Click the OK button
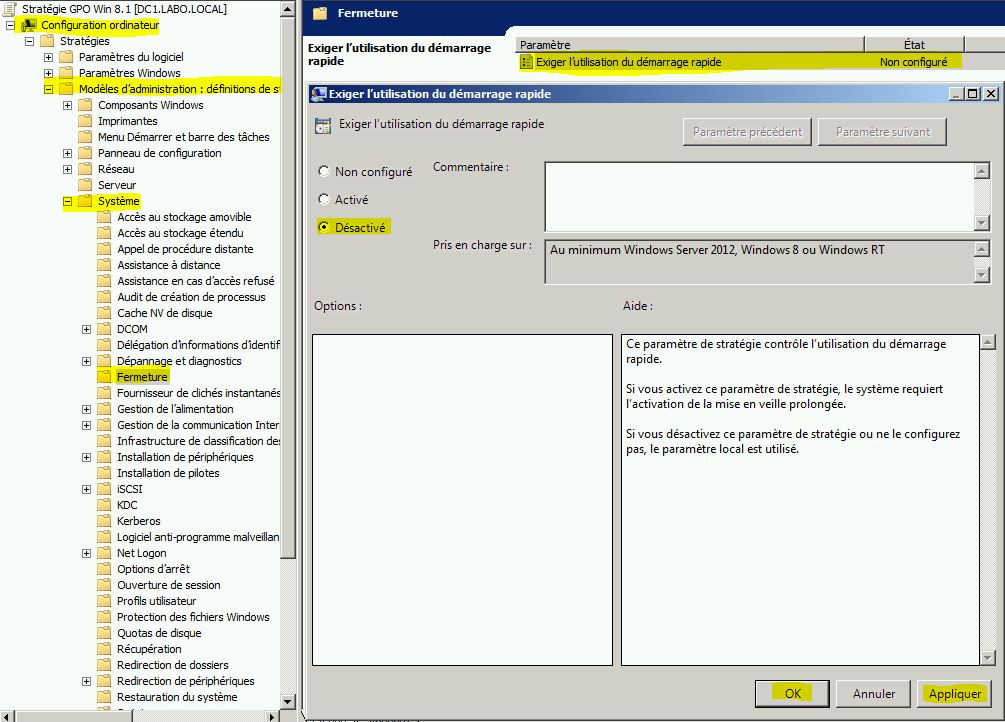Screen dimensions: 1005x722 791,693
